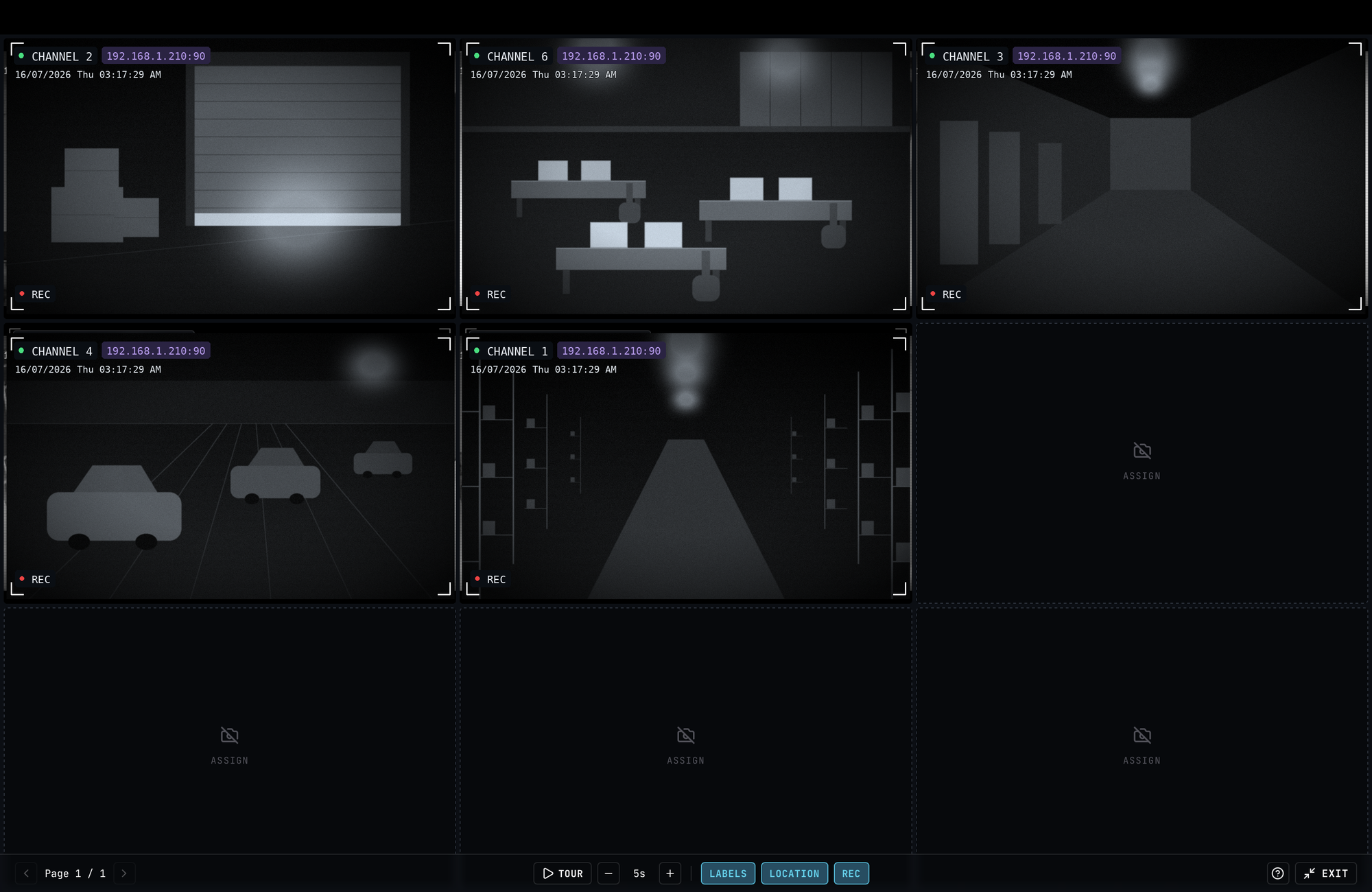Click the 5s tour interval value
Viewport: 1372px width, 892px height.
click(x=639, y=873)
